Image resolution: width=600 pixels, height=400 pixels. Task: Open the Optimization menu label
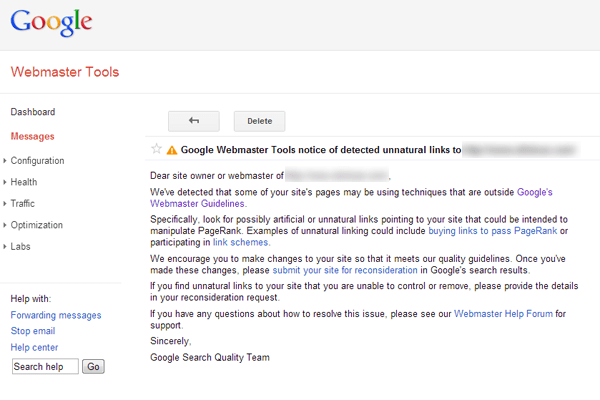tap(37, 225)
